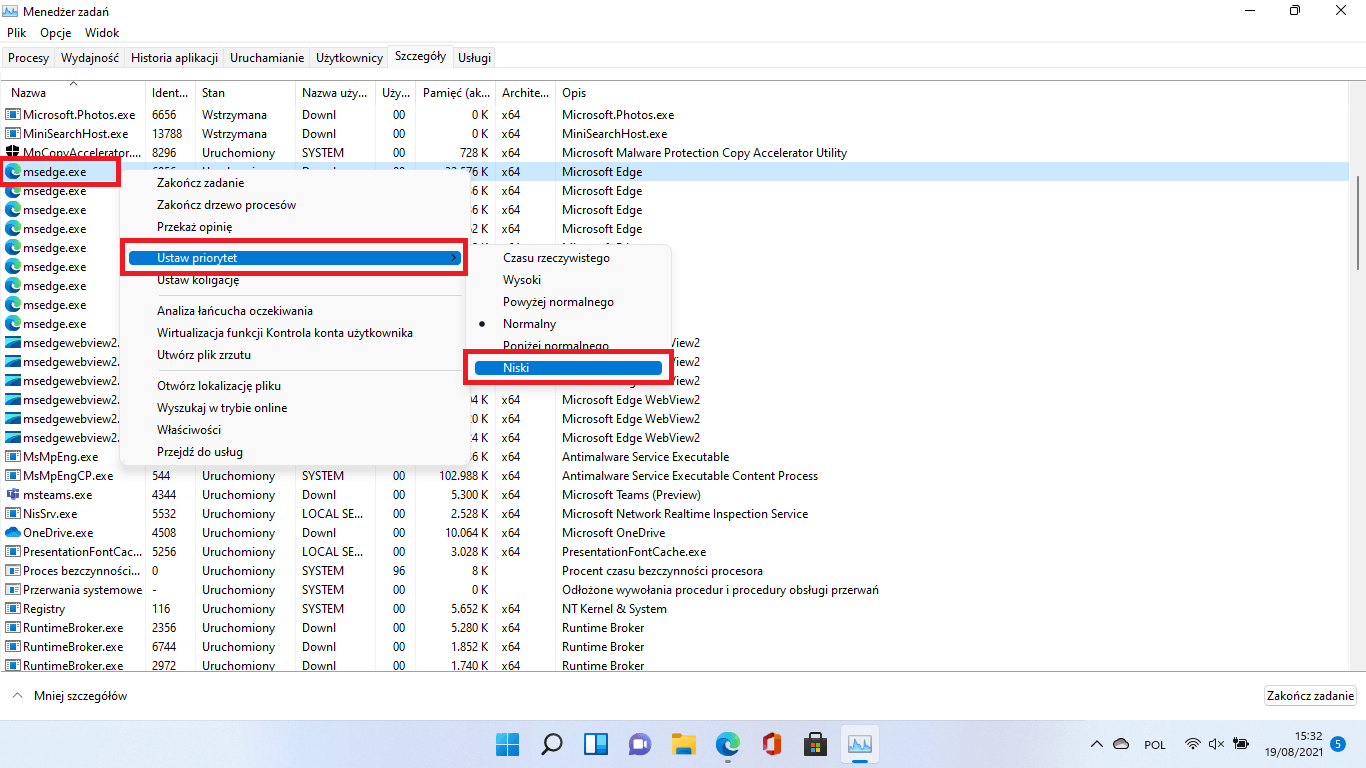This screenshot has width=1366, height=768.
Task: Click the MiniSearchHost.exe process icon
Action: coord(13,134)
